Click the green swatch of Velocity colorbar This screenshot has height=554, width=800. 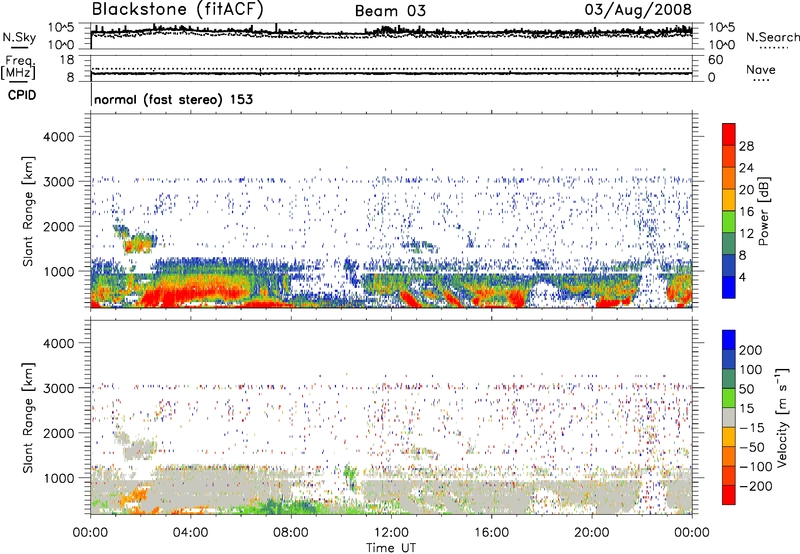coord(729,397)
